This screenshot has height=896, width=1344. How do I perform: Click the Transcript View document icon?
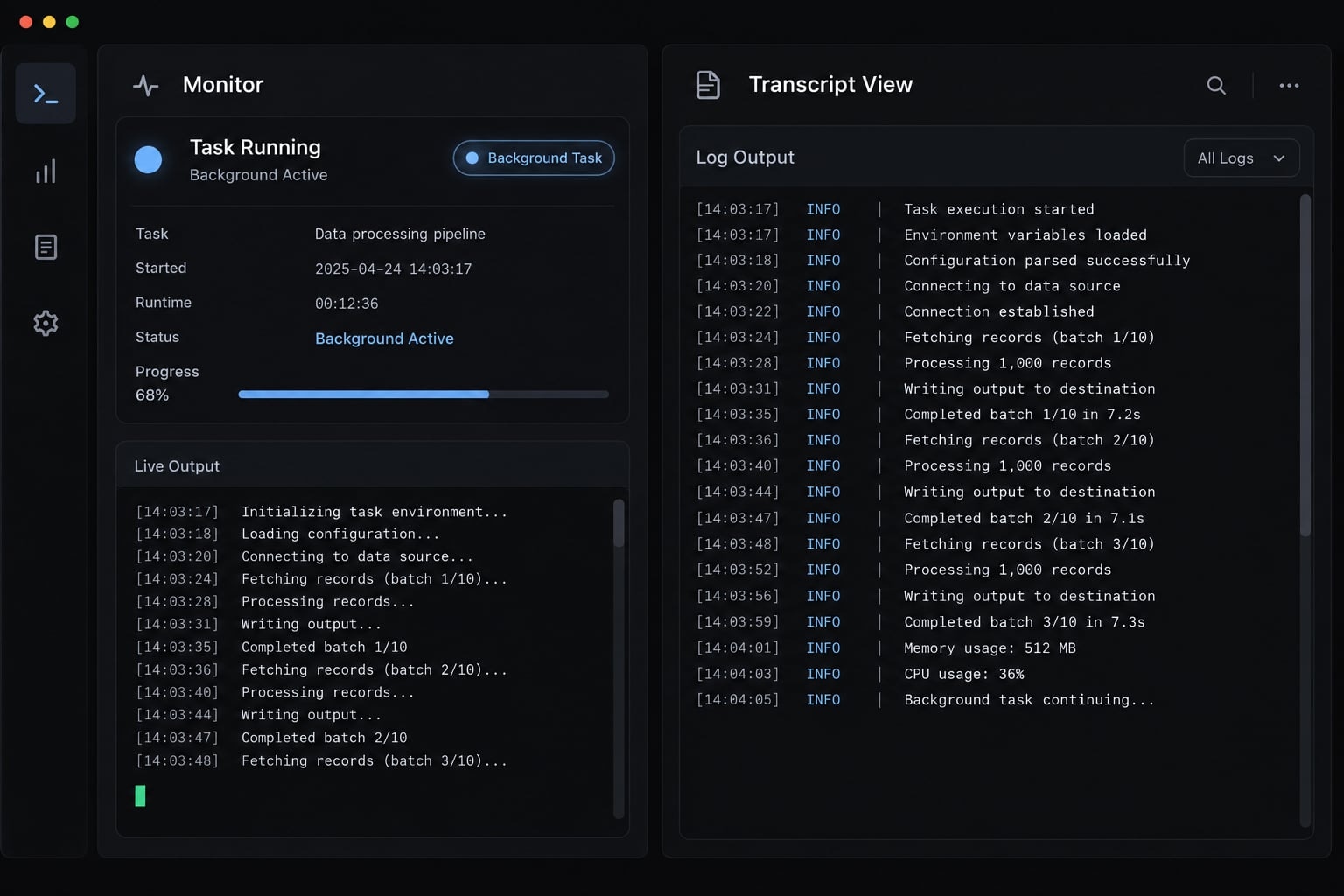[708, 85]
